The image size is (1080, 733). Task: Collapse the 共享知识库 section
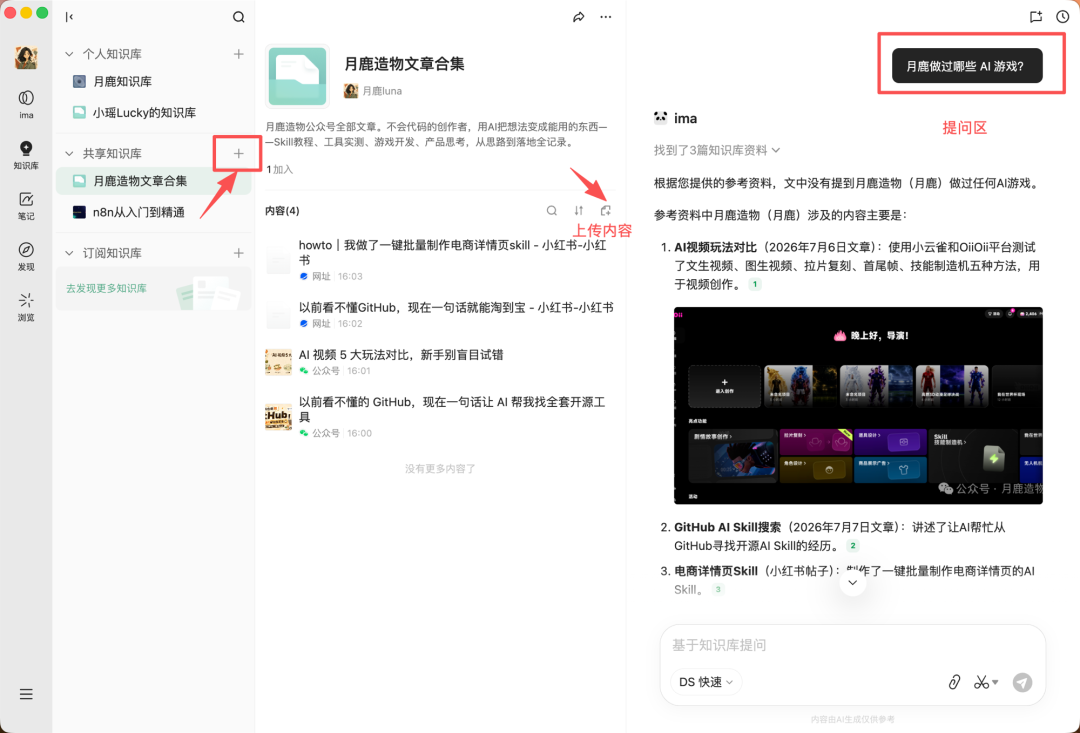click(x=69, y=154)
